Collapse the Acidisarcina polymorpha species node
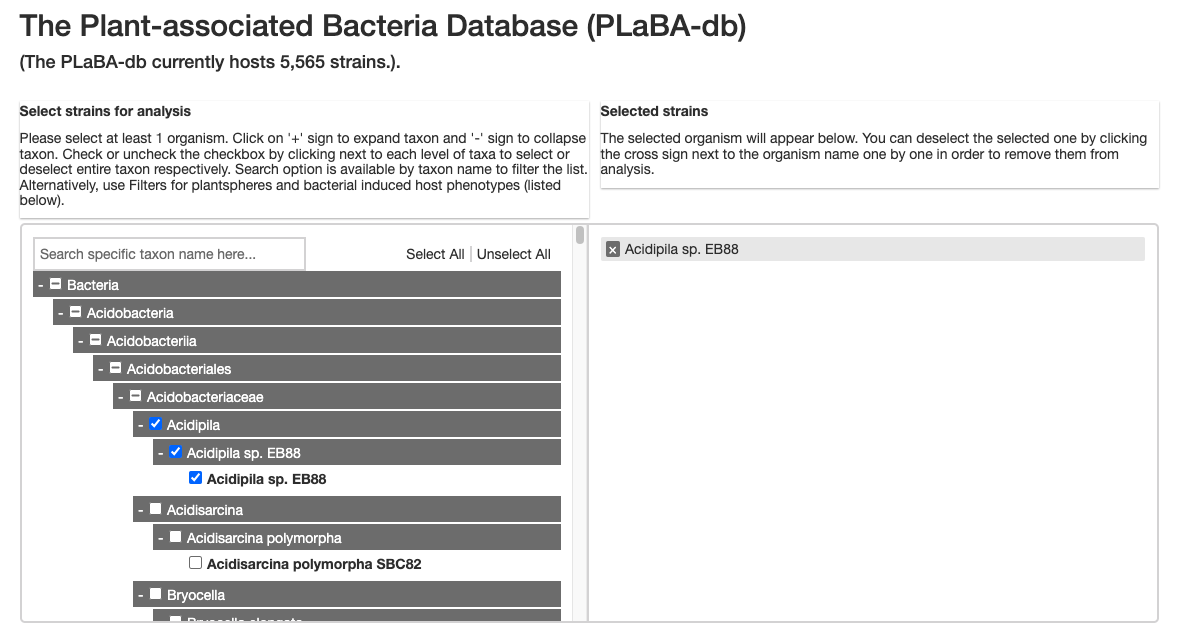The image size is (1194, 641). (x=161, y=539)
